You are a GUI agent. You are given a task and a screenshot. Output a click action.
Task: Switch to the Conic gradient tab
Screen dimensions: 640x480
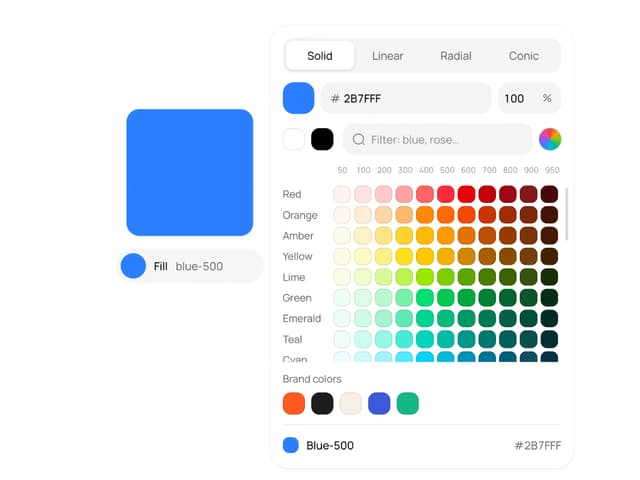tap(524, 56)
